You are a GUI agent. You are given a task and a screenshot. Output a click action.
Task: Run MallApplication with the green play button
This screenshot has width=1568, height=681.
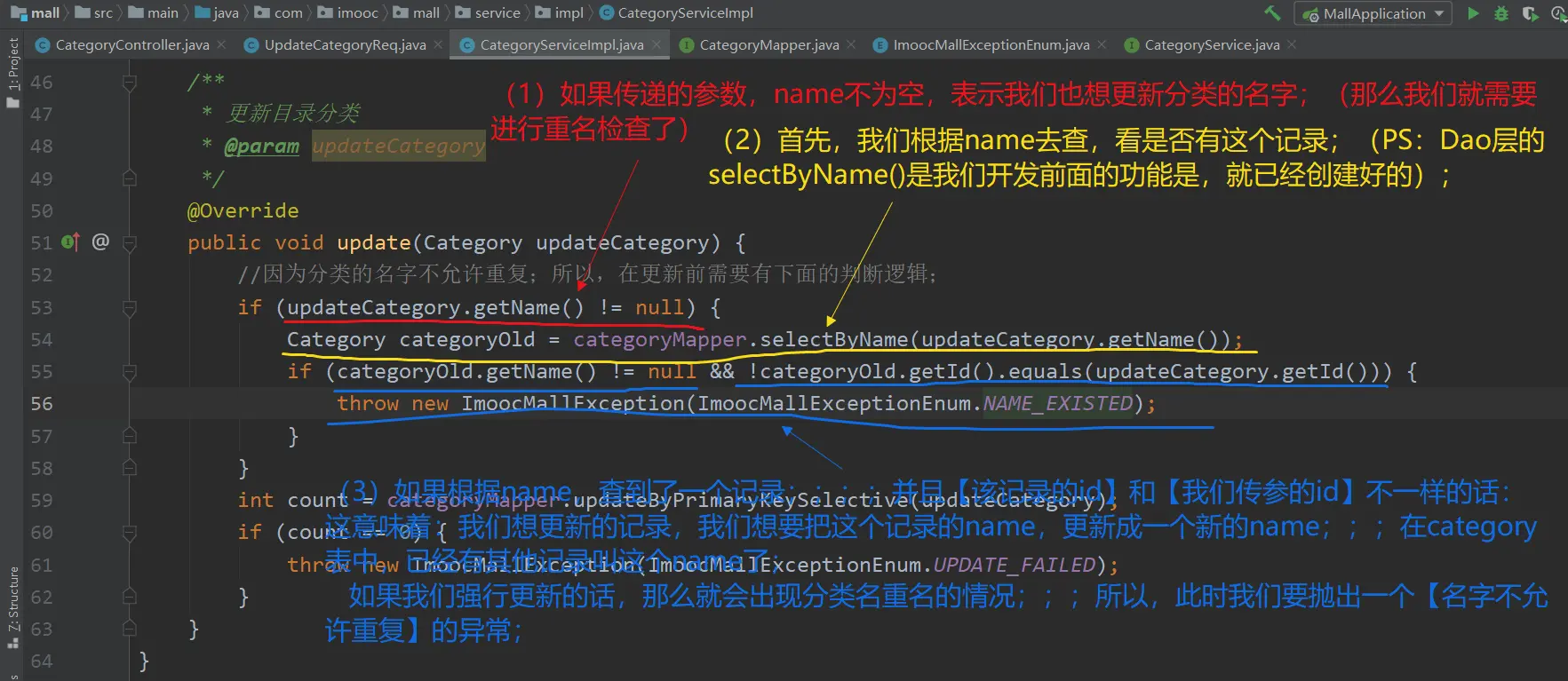pos(1473,13)
